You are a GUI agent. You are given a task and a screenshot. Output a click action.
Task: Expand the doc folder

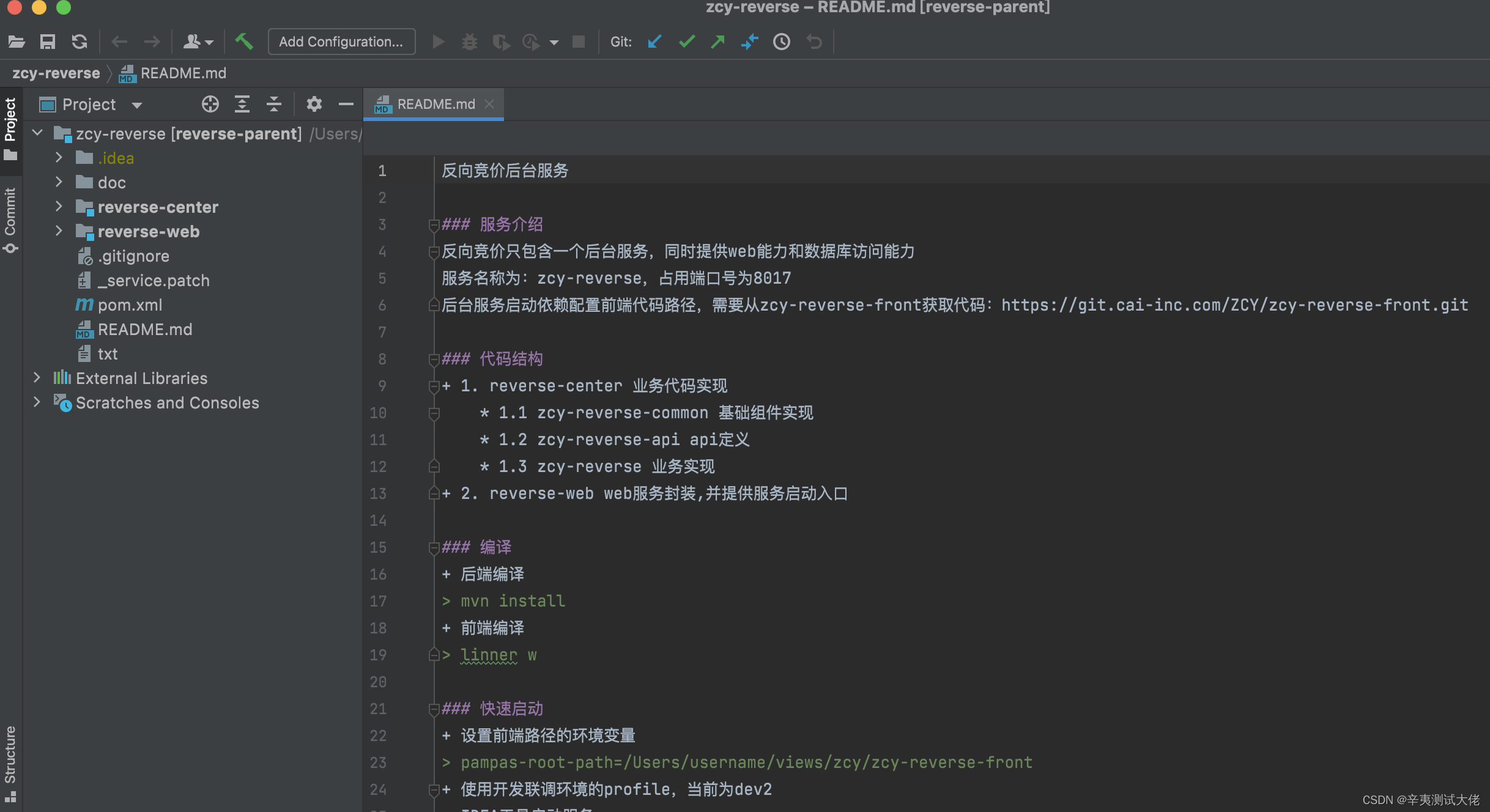click(x=59, y=182)
